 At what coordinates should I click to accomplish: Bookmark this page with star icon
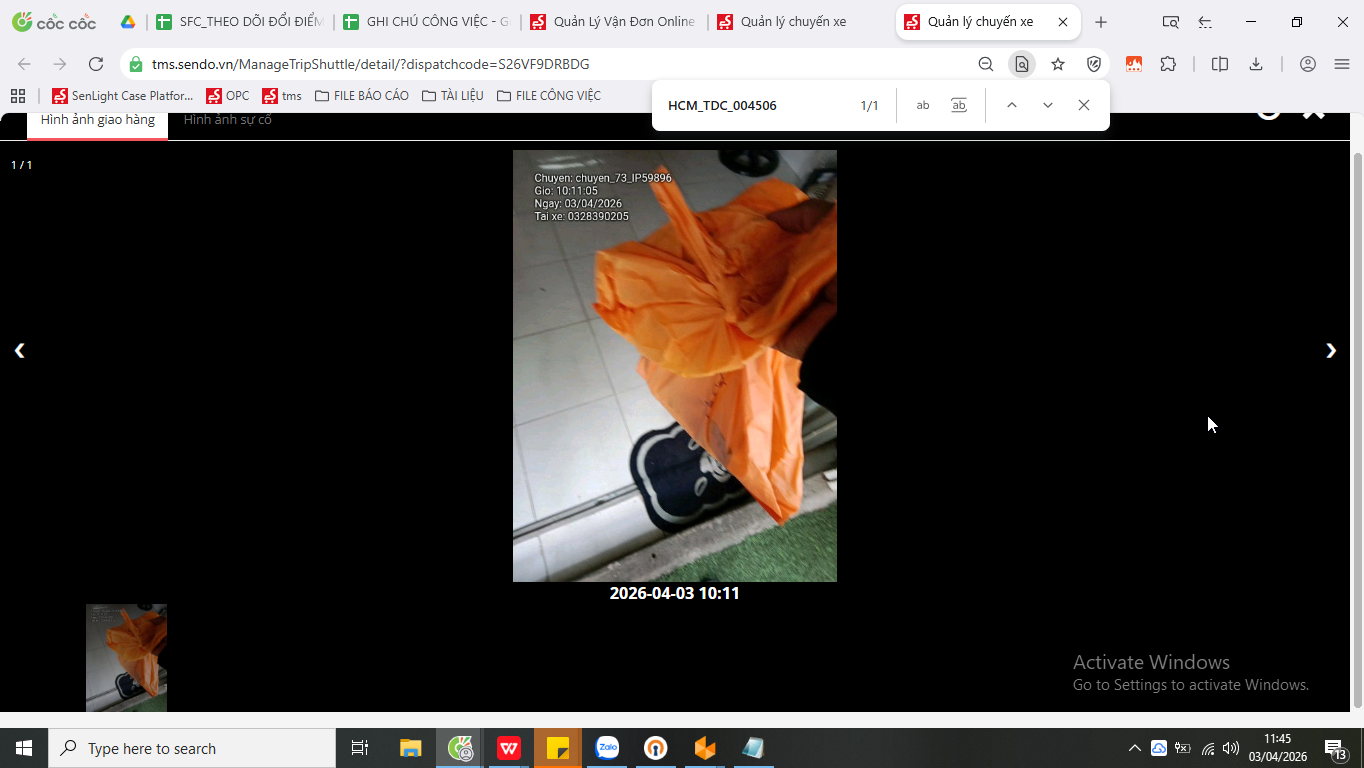1058,64
